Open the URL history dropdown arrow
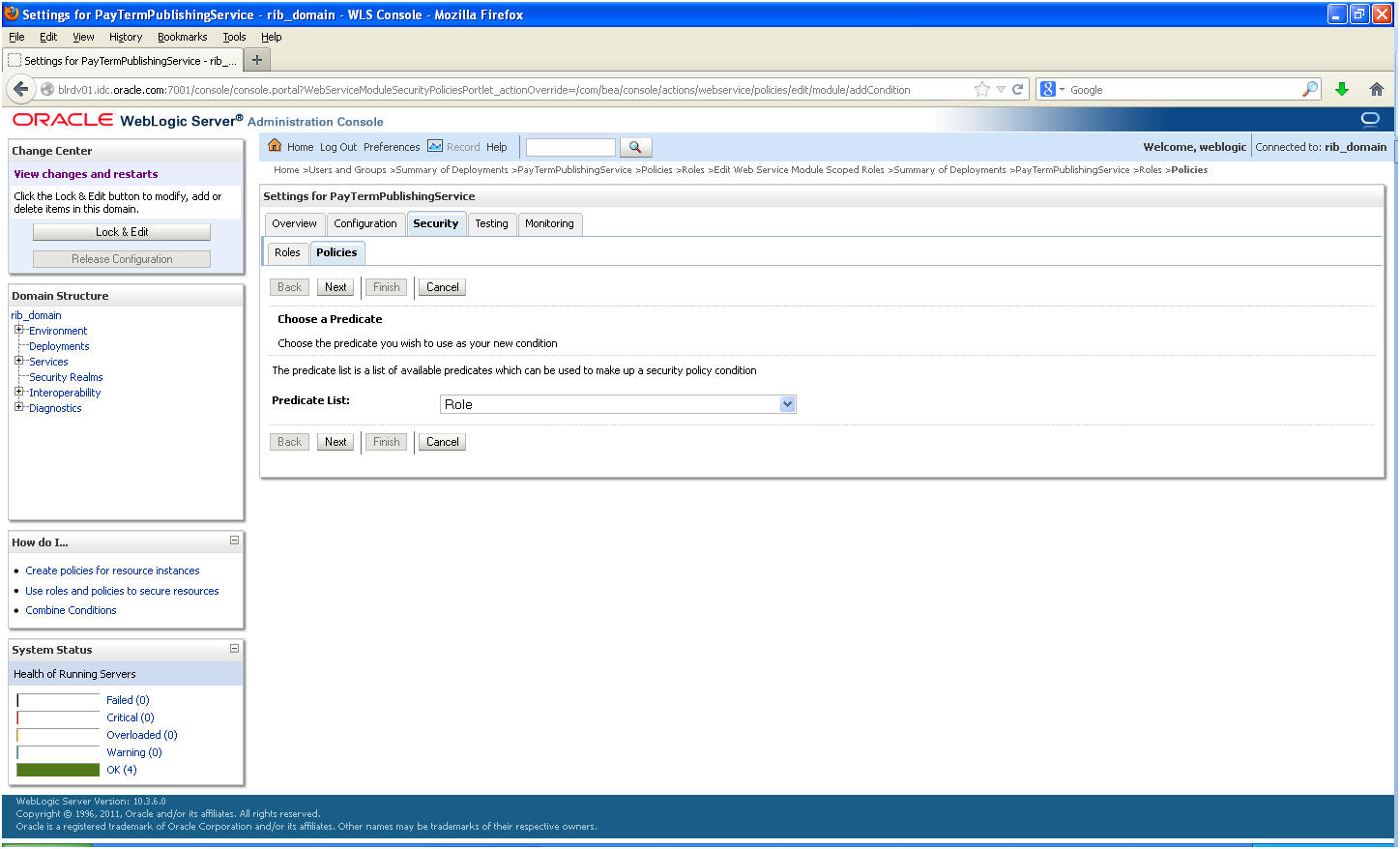The width and height of the screenshot is (1400, 849). (1001, 90)
